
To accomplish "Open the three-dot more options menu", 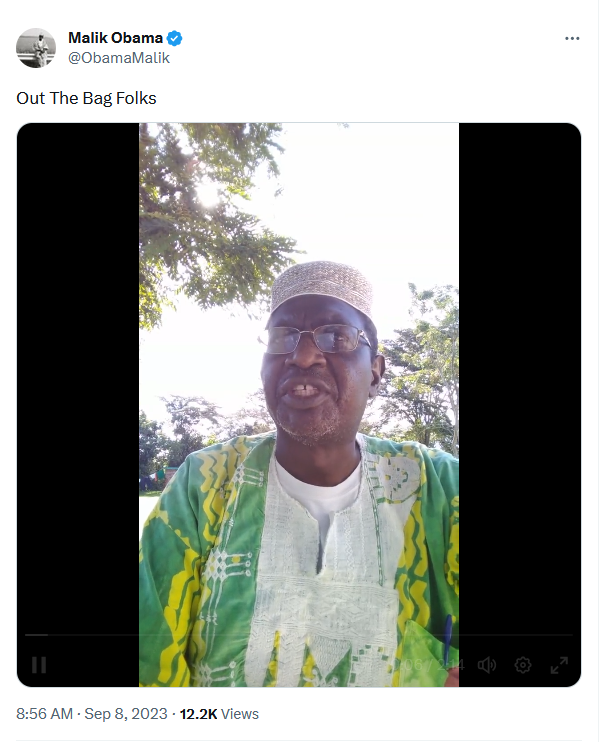I will tap(572, 38).
